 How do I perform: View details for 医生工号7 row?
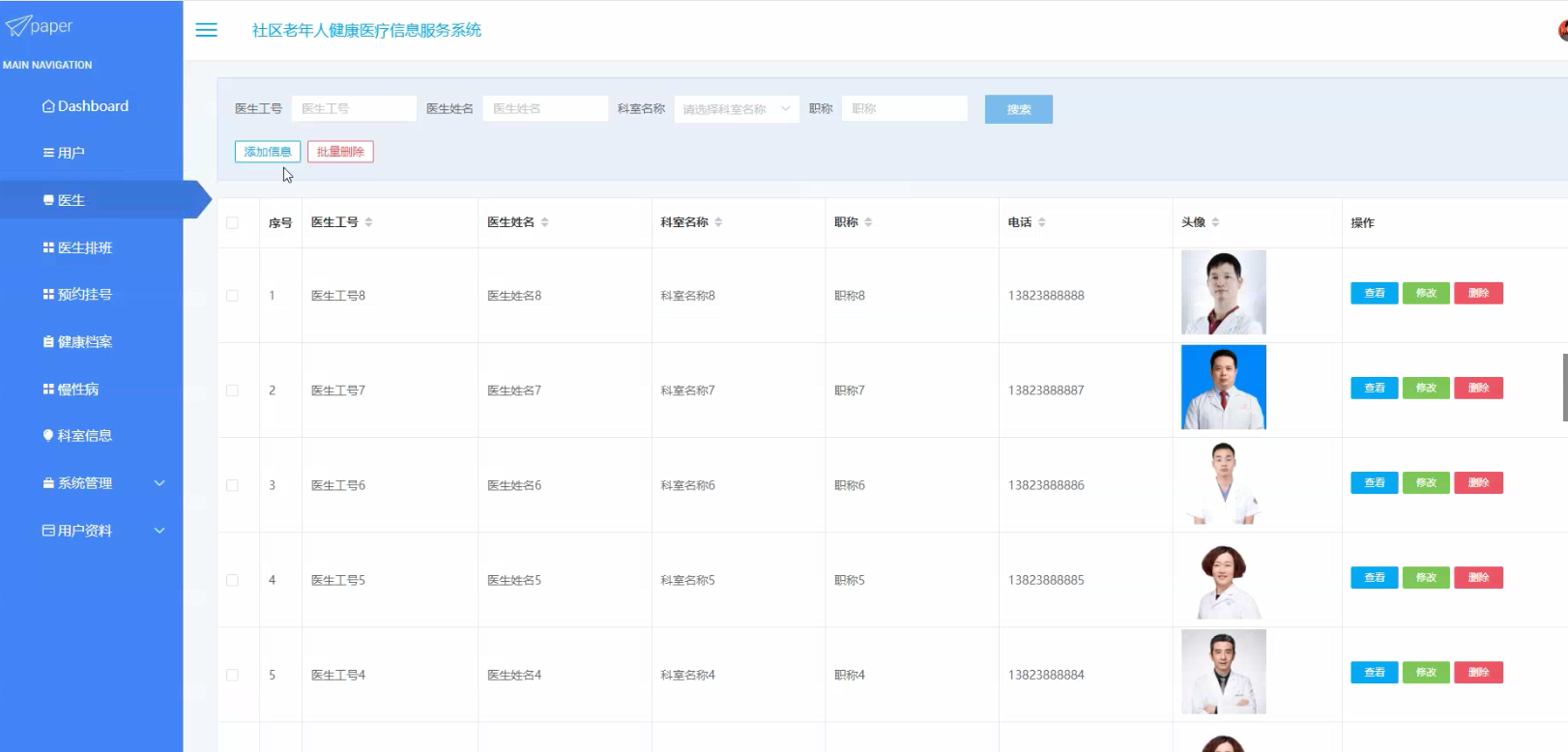click(1375, 388)
